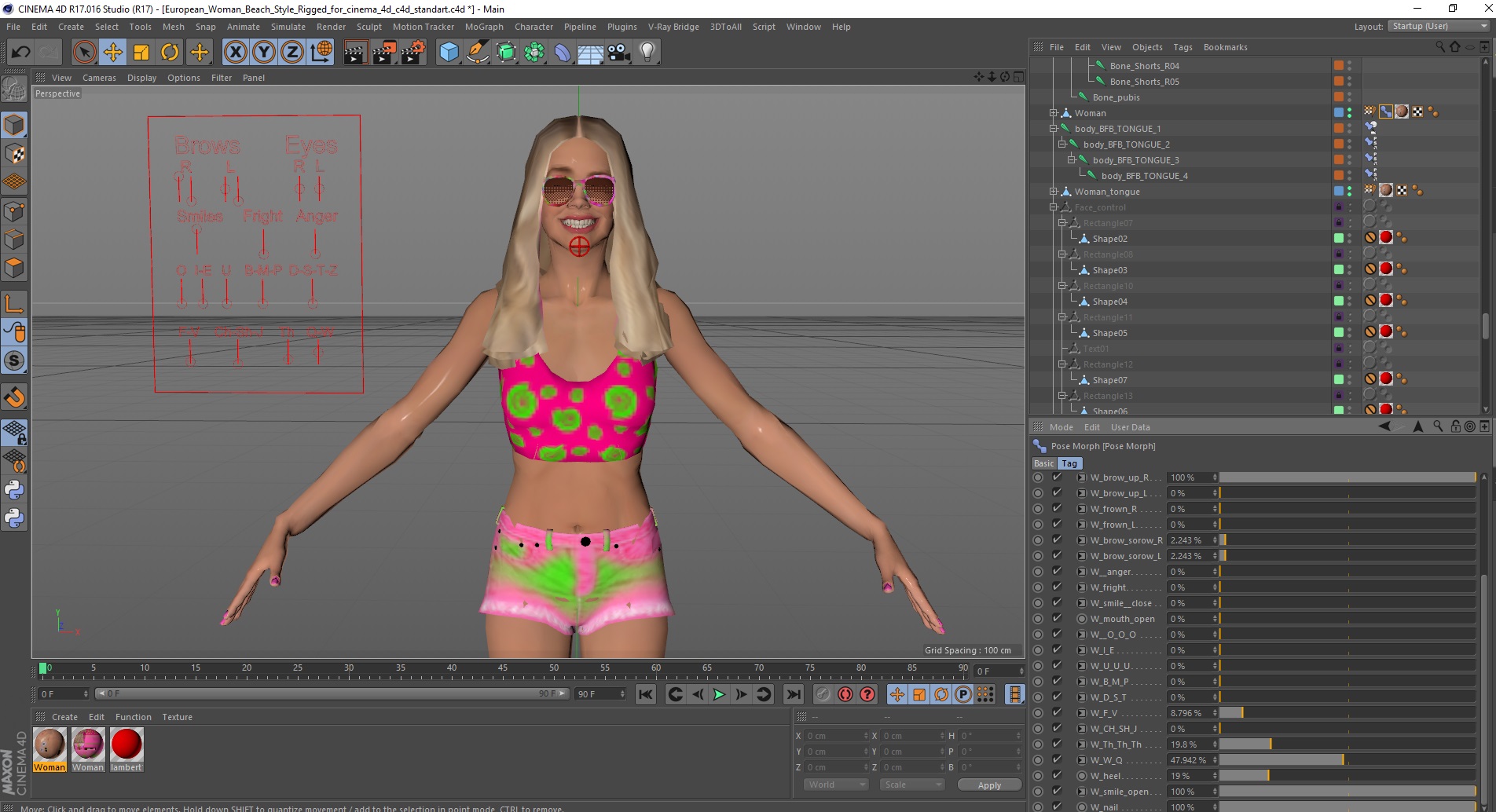This screenshot has width=1496, height=812.
Task: Add a Floor environment object icon
Action: (x=590, y=53)
